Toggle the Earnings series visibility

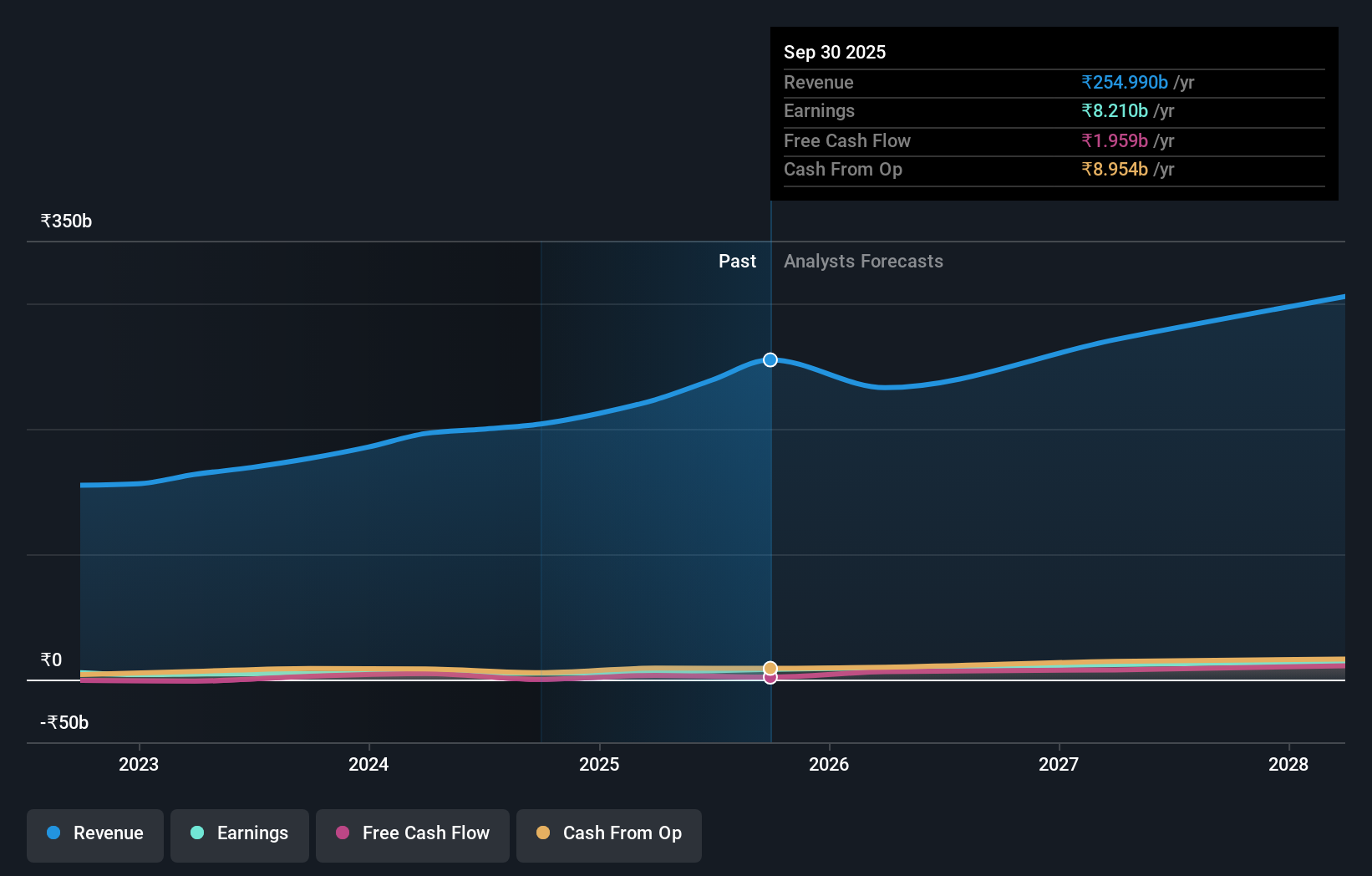(239, 833)
